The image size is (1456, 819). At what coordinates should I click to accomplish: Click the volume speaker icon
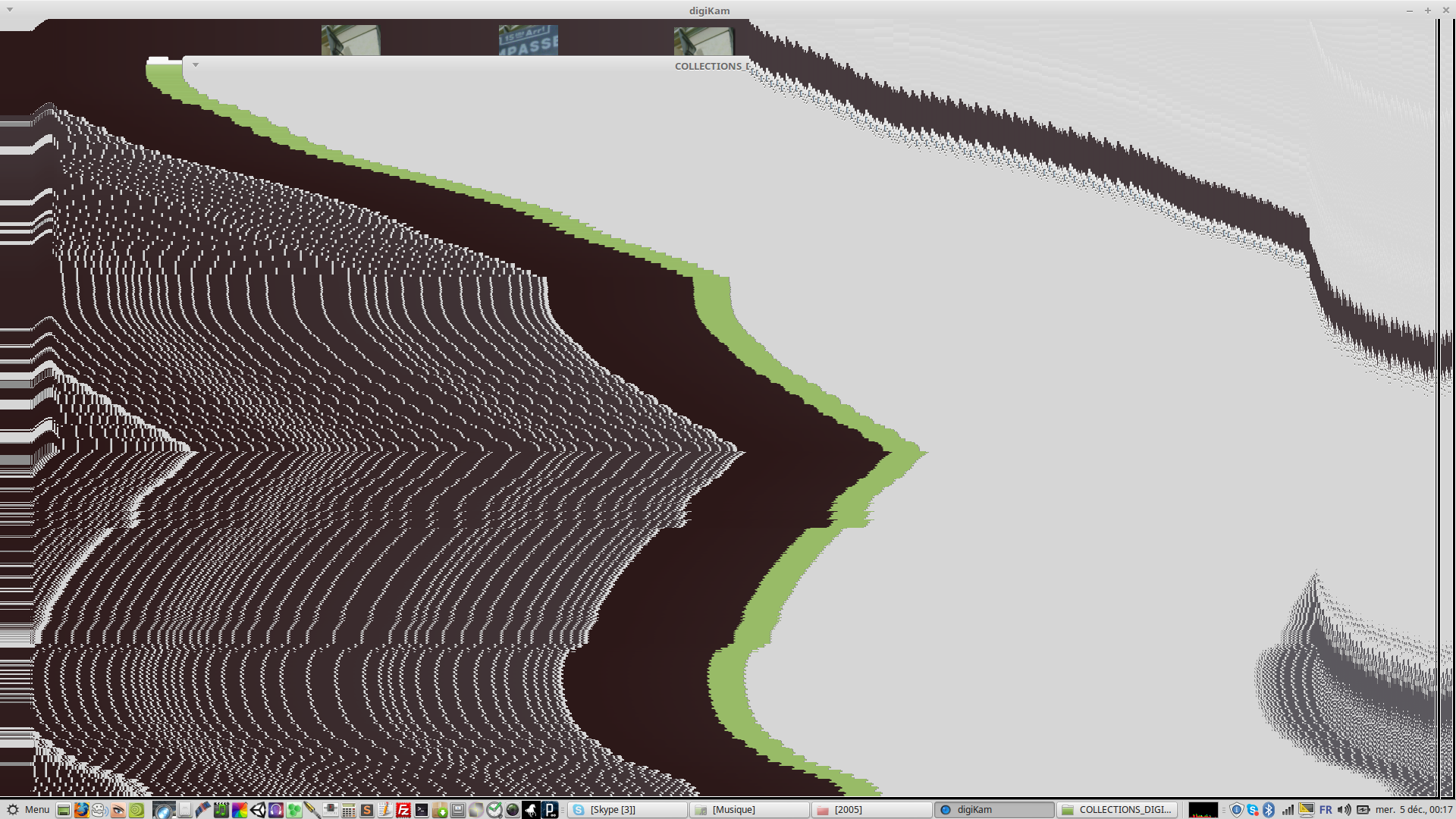(1345, 810)
